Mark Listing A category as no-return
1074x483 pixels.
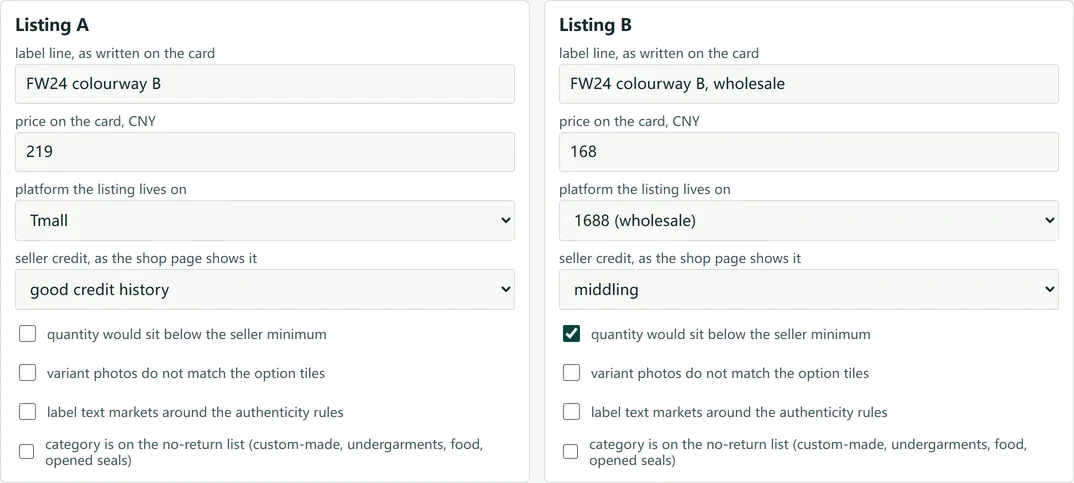click(27, 451)
